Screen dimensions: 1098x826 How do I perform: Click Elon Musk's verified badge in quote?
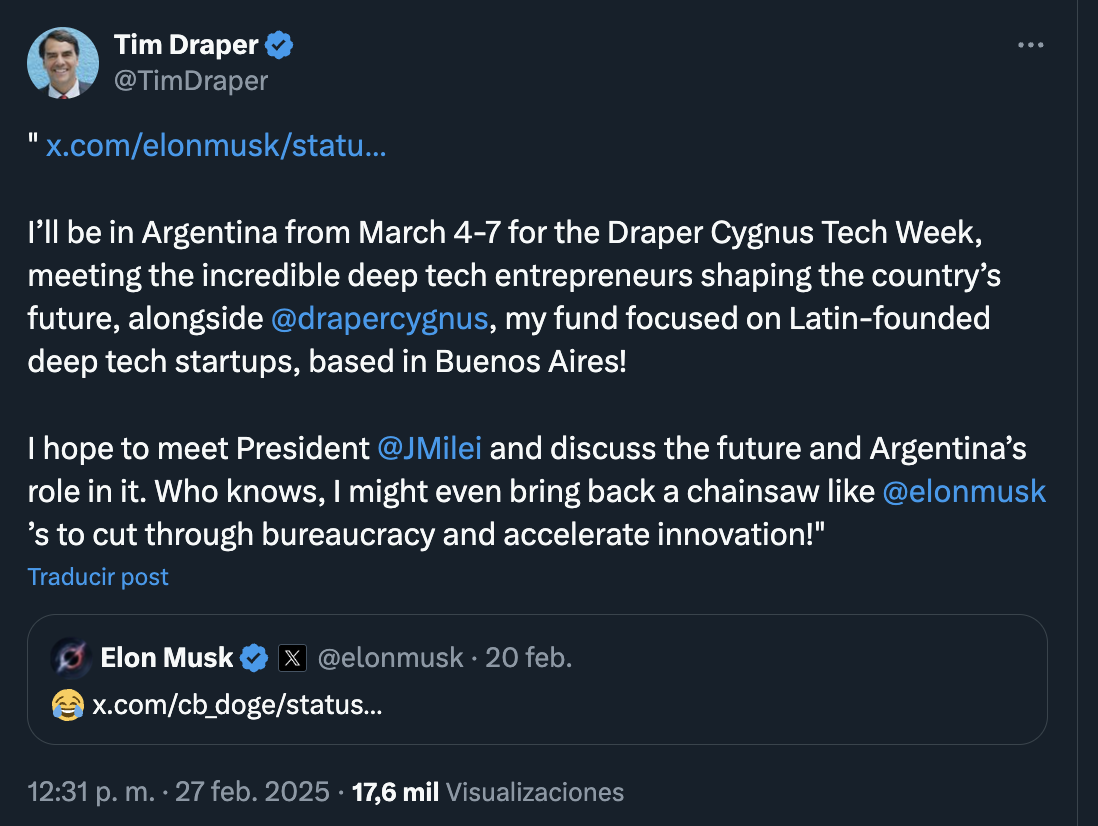[255, 657]
